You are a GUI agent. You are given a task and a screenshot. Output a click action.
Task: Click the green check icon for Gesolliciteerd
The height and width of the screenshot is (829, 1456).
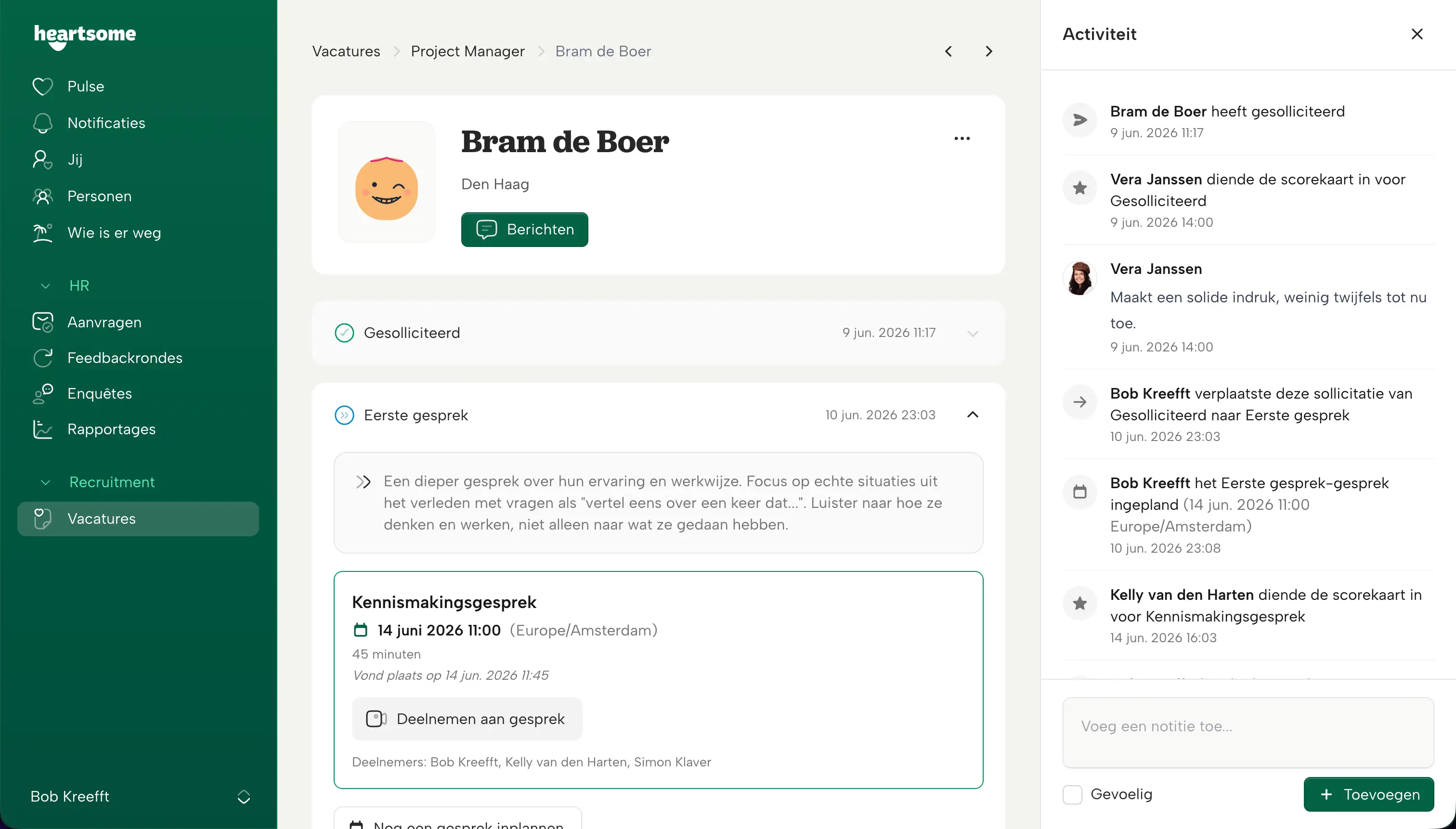point(344,333)
